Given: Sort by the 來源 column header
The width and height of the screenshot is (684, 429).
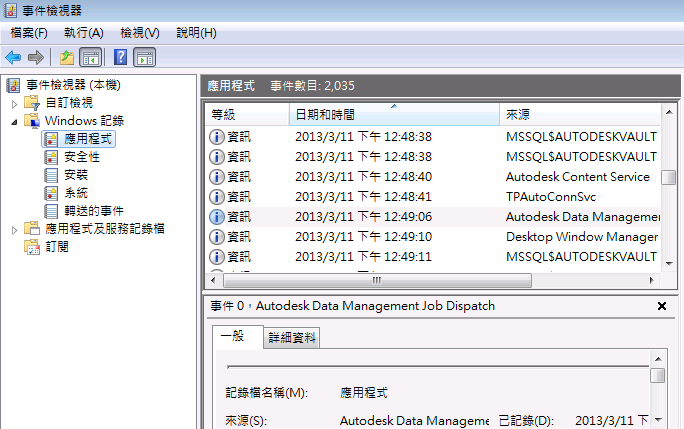Looking at the screenshot, I should [580, 115].
